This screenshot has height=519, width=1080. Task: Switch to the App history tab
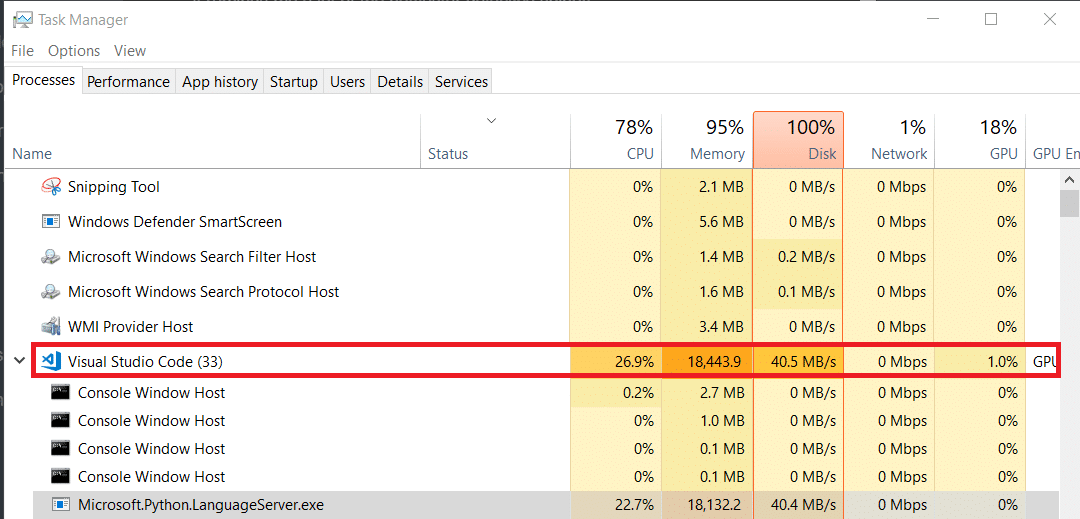[220, 82]
